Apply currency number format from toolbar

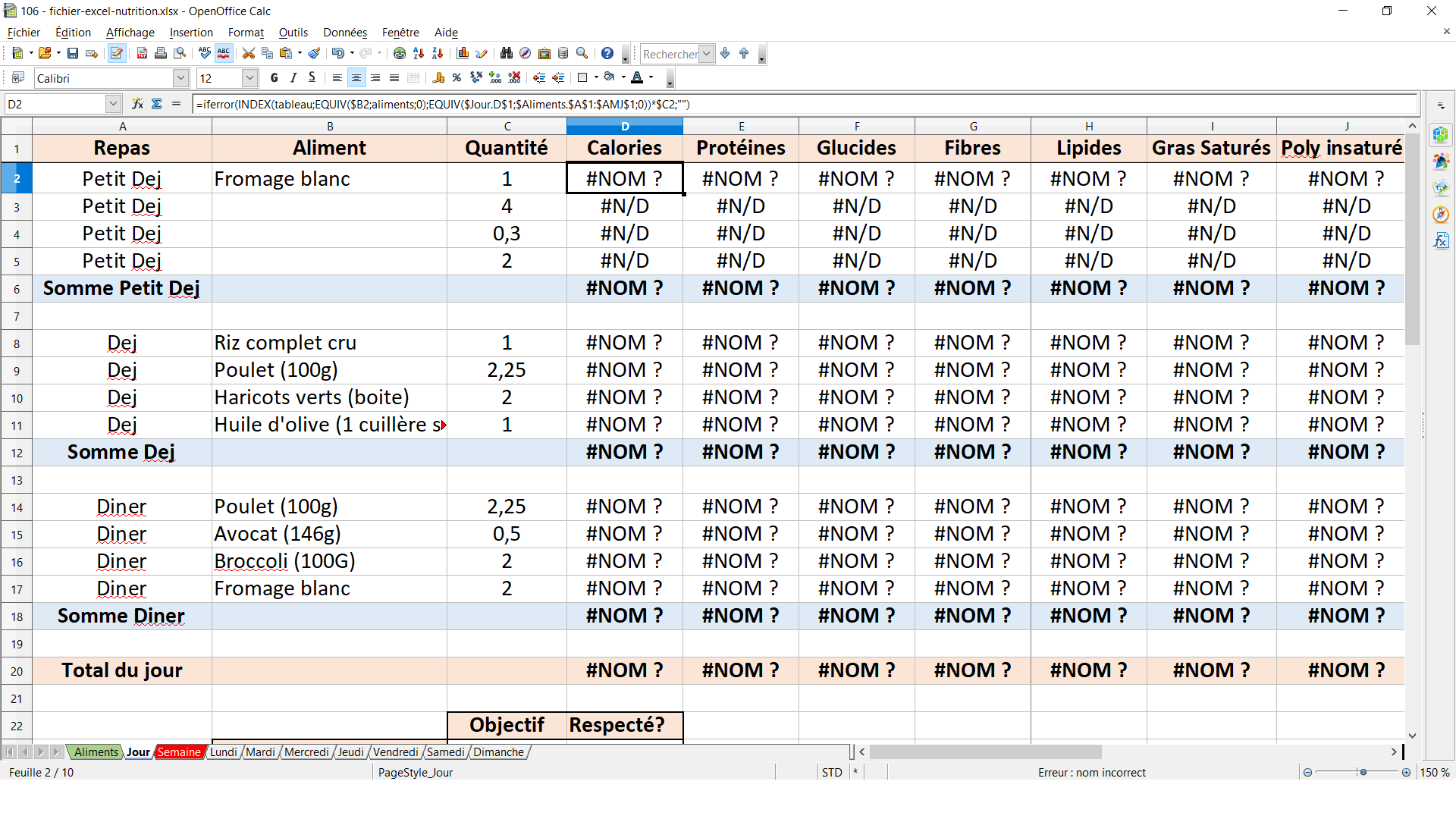[438, 77]
